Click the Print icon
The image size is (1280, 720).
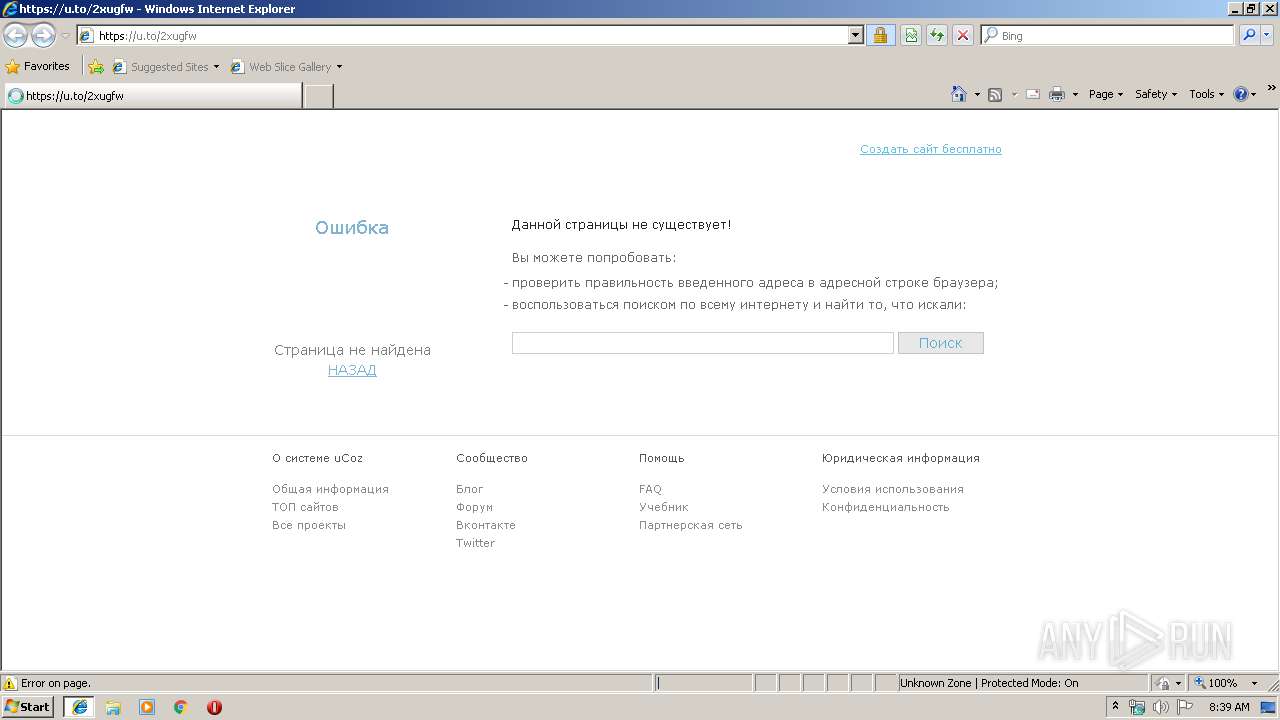(1057, 94)
